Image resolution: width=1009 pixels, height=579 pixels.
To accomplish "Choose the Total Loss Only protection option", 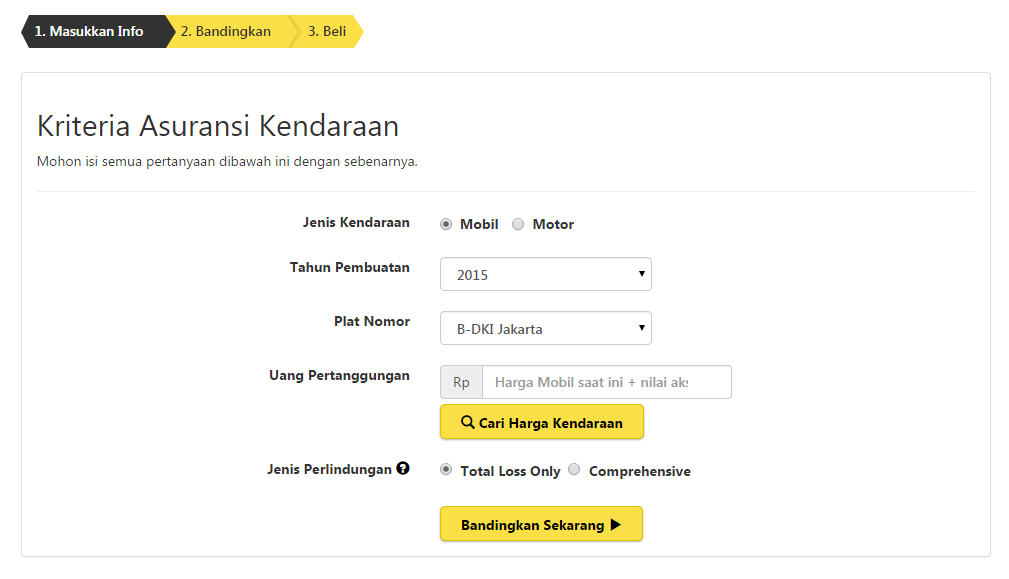I will pos(446,470).
